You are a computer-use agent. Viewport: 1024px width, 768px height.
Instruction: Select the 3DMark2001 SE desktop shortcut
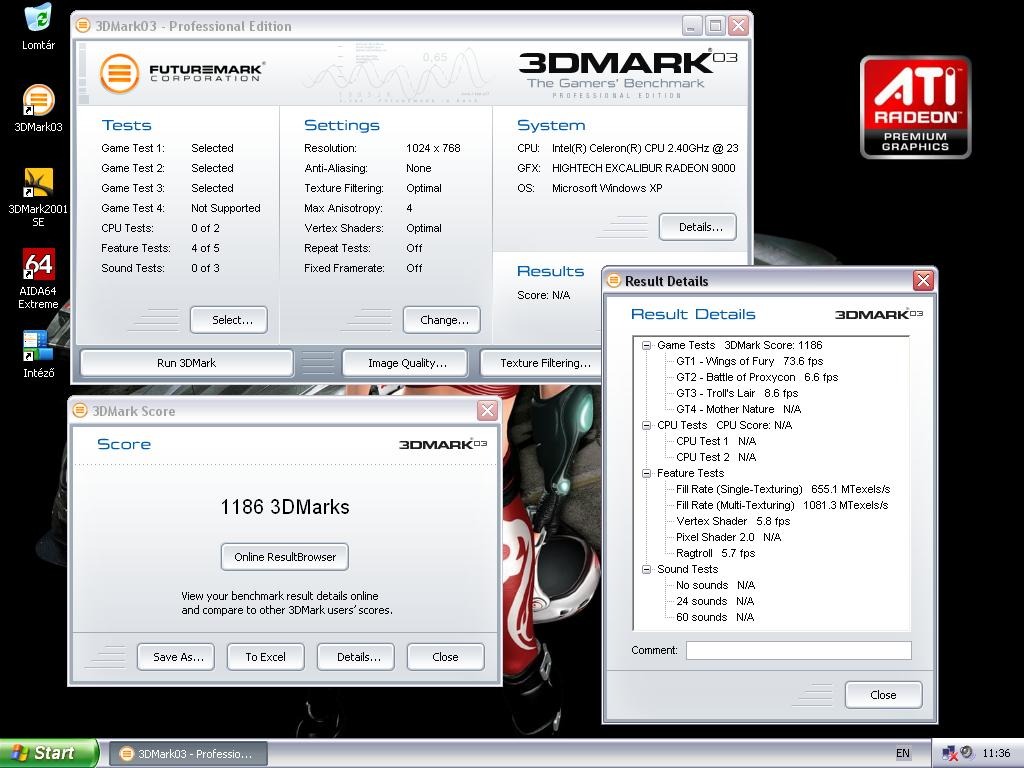pos(38,197)
